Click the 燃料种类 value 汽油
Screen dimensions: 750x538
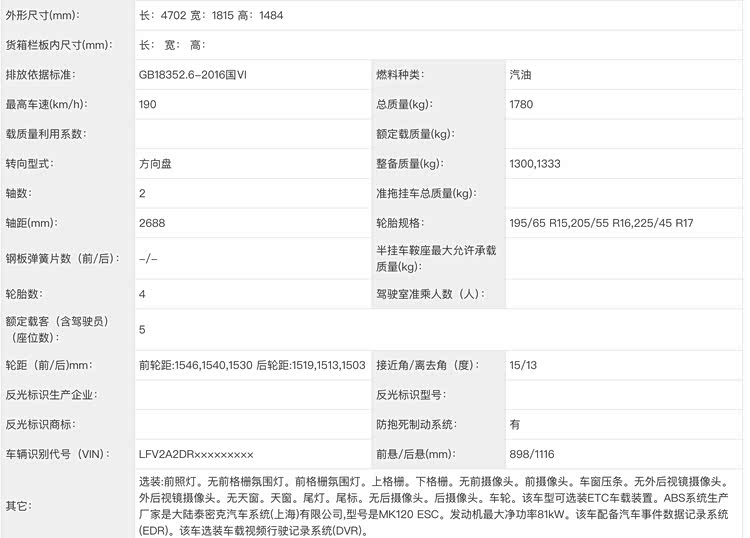pos(521,75)
